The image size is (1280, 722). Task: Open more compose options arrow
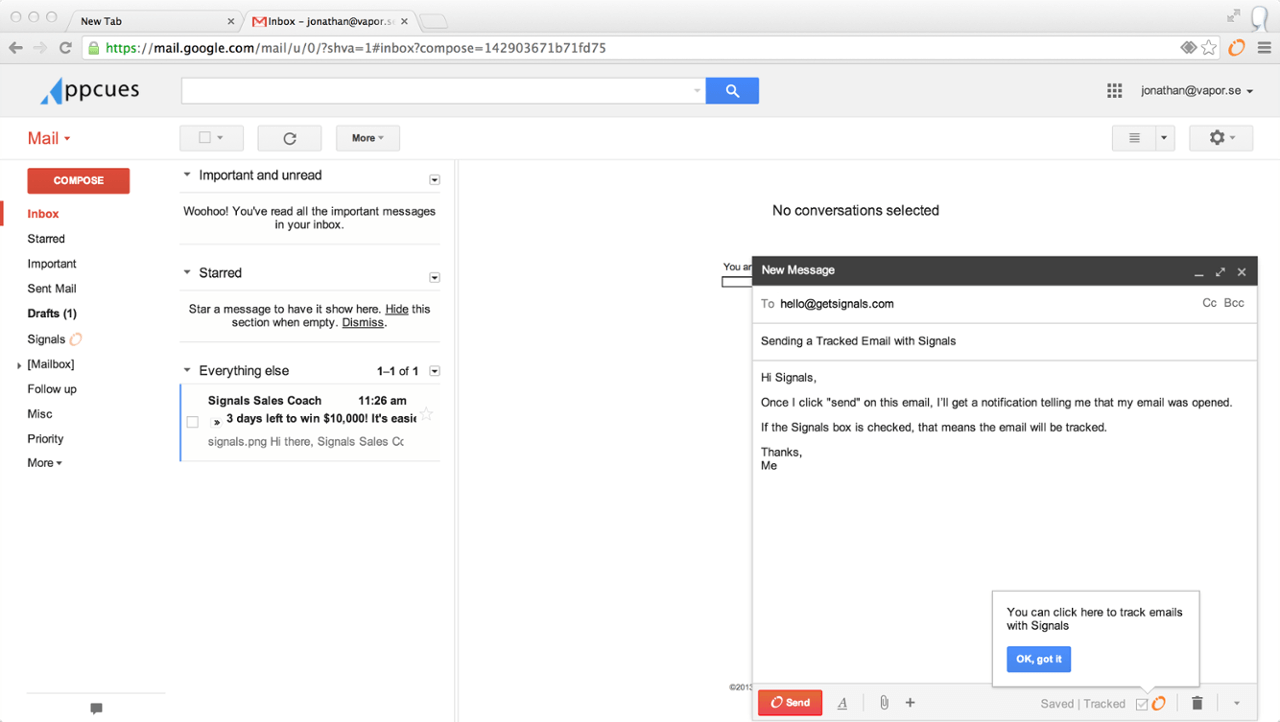click(x=1236, y=703)
